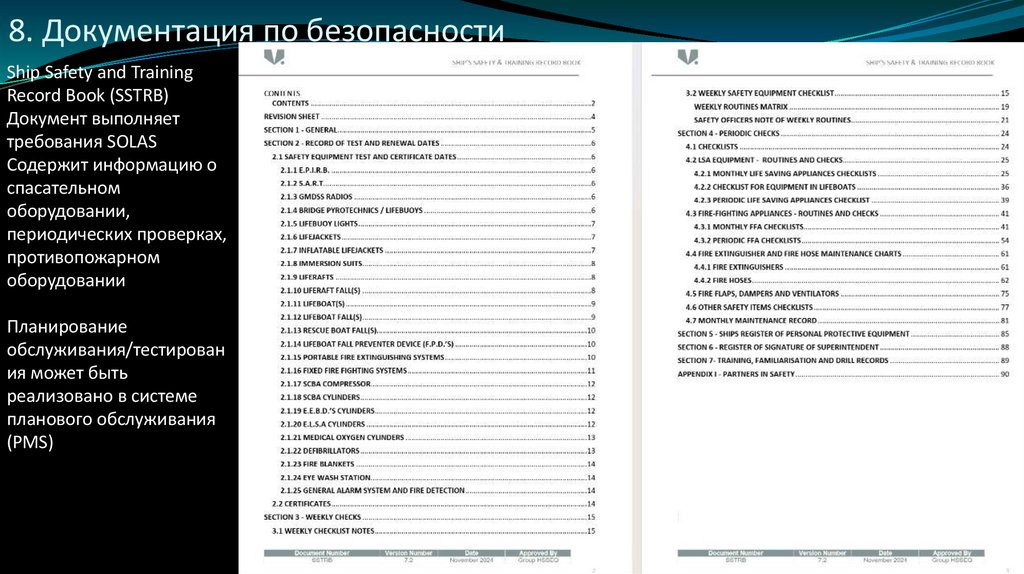Image resolution: width=1024 pixels, height=574 pixels.
Task: Select the "2.1.10 Liferaft Fall(s)" entry
Action: [438, 291]
